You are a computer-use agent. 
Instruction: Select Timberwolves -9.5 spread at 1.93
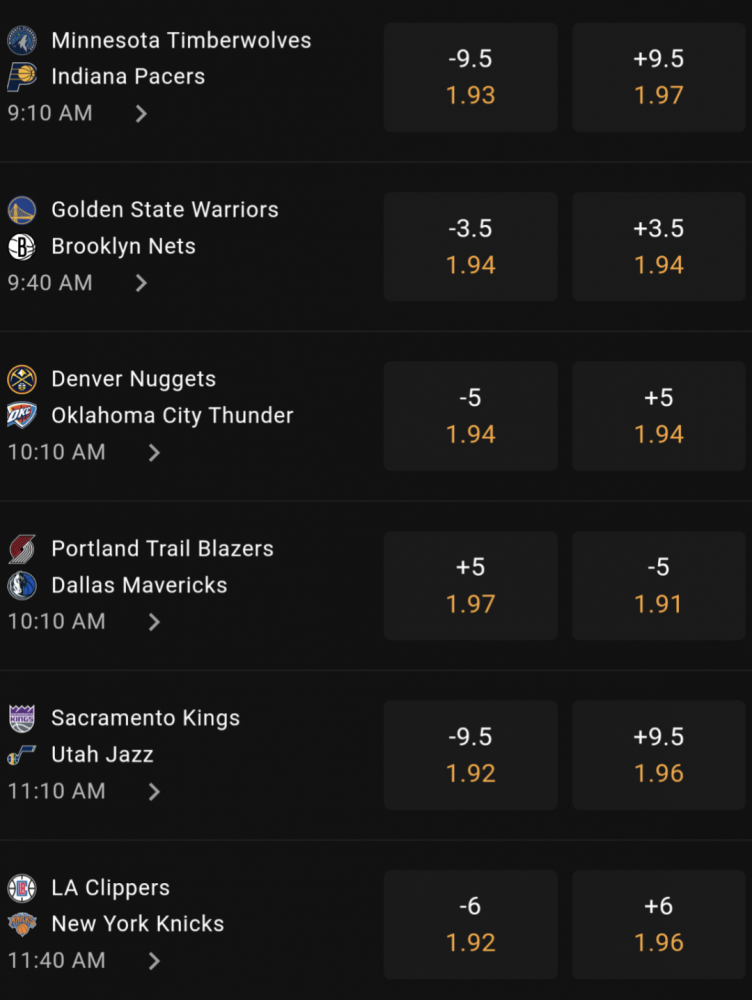(471, 77)
